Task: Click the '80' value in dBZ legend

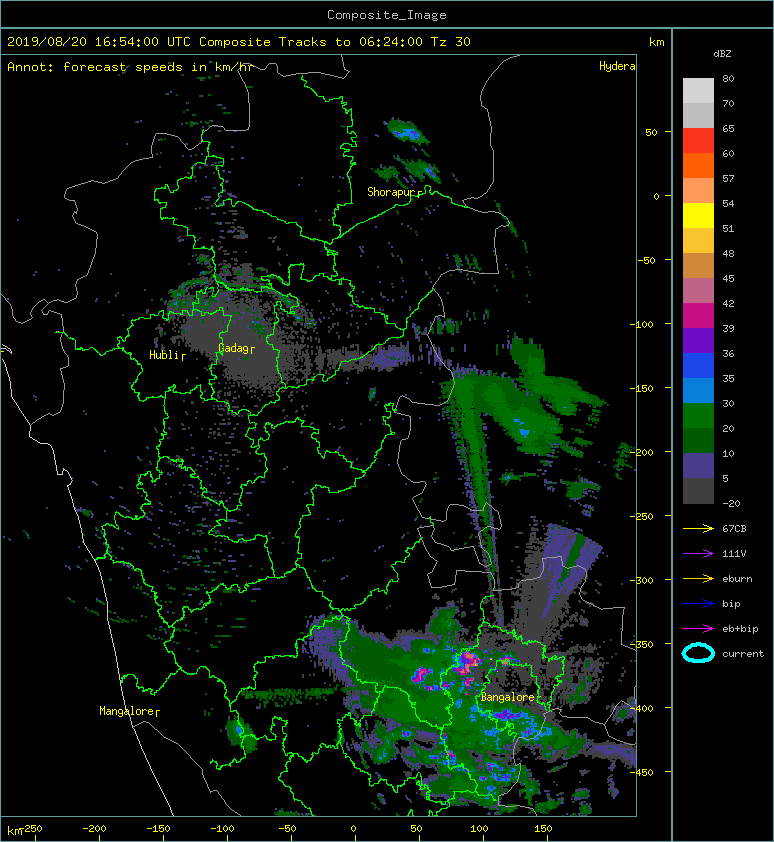Action: 728,78
